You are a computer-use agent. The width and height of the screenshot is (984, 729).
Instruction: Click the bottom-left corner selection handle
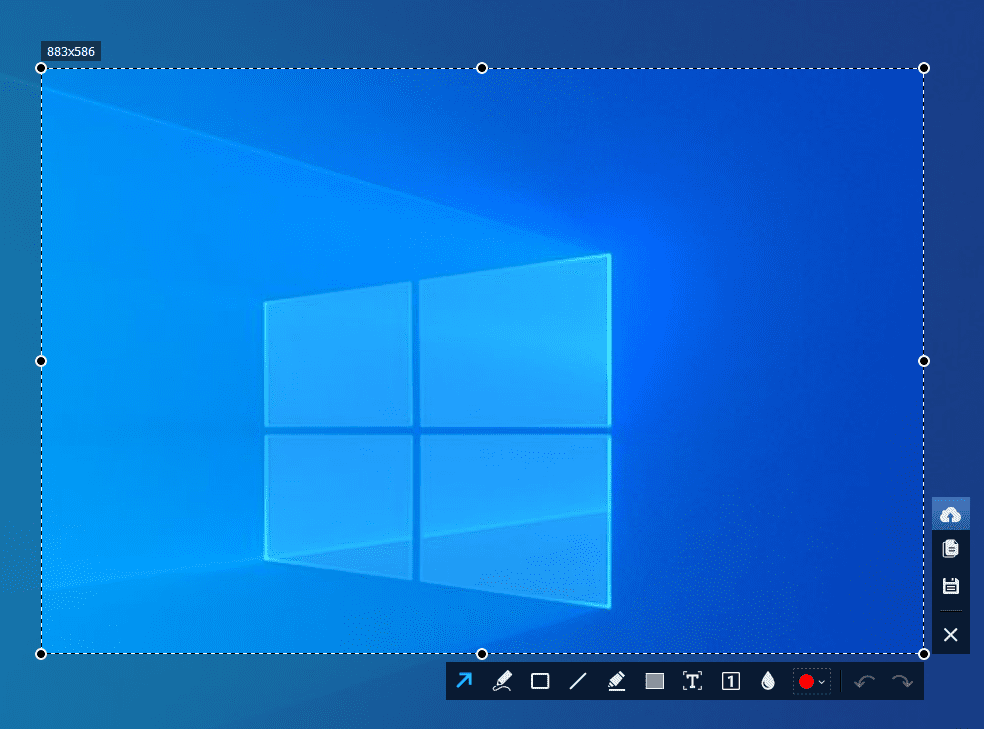[x=41, y=654]
